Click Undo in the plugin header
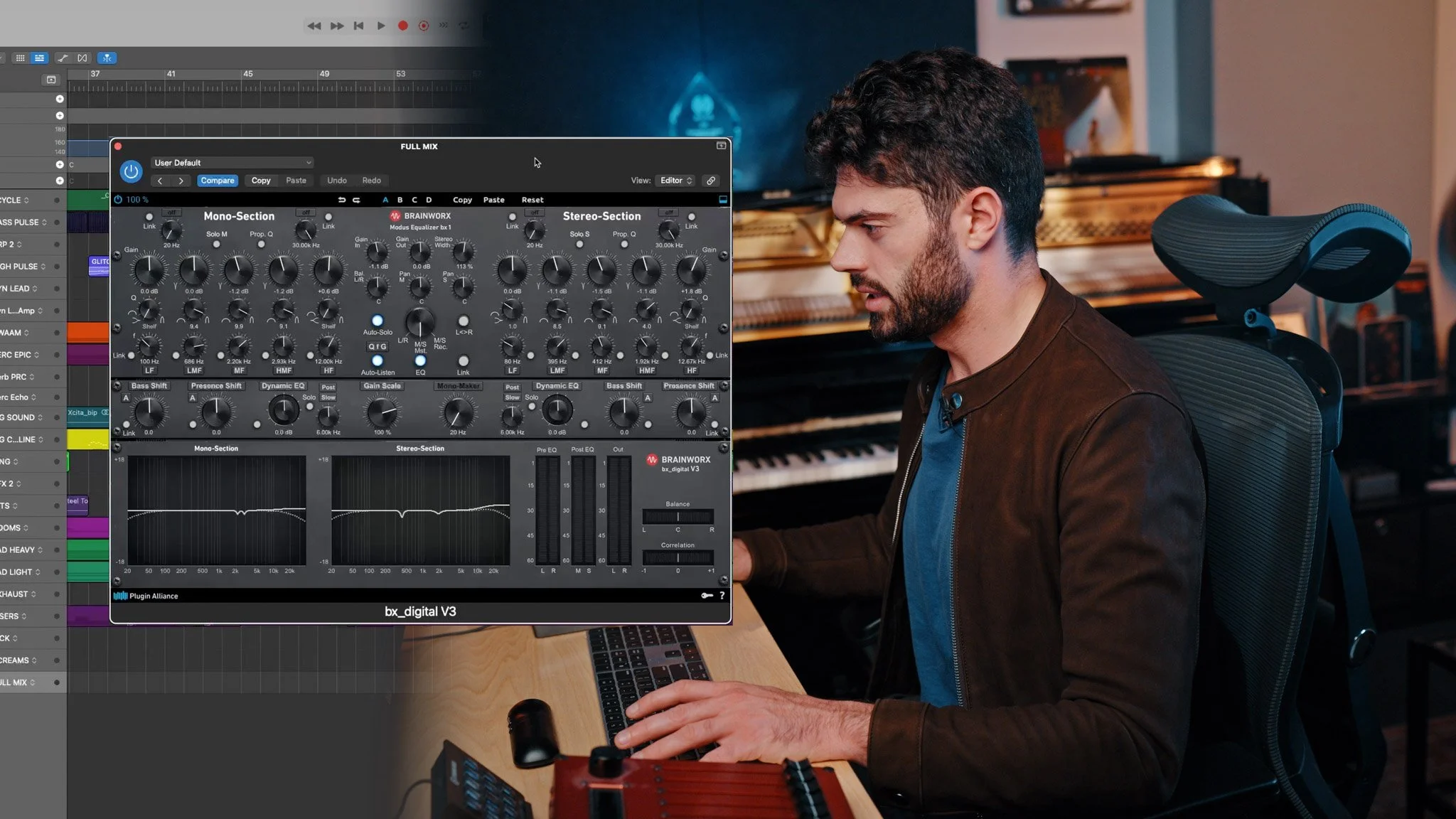Image resolution: width=1456 pixels, height=819 pixels. pyautogui.click(x=337, y=181)
